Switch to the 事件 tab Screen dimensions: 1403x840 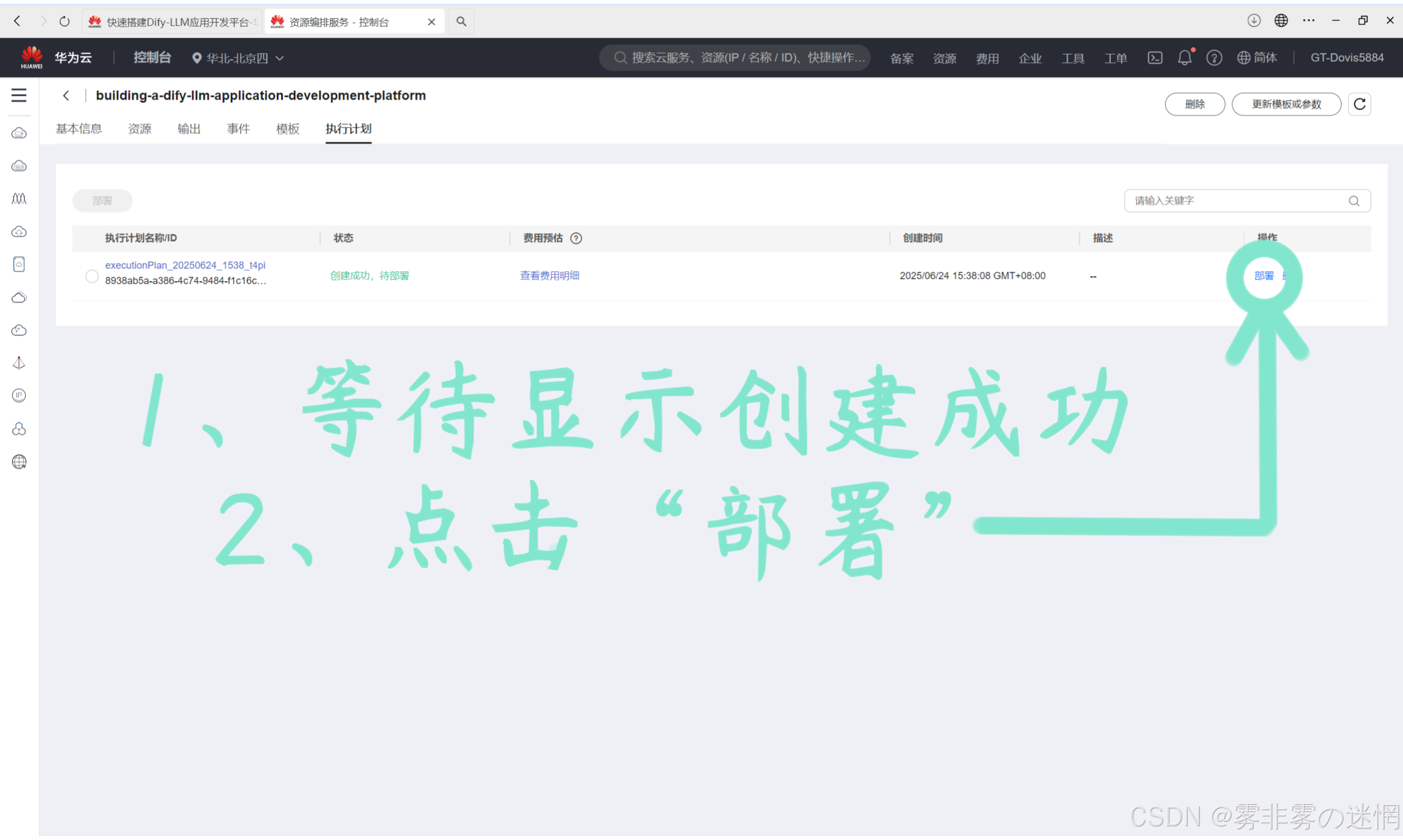238,128
